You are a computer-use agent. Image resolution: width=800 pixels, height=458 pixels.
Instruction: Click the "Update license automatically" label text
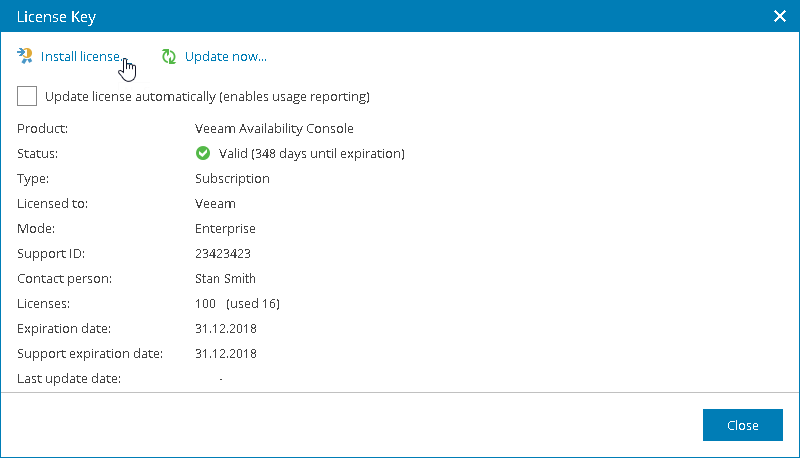(208, 97)
